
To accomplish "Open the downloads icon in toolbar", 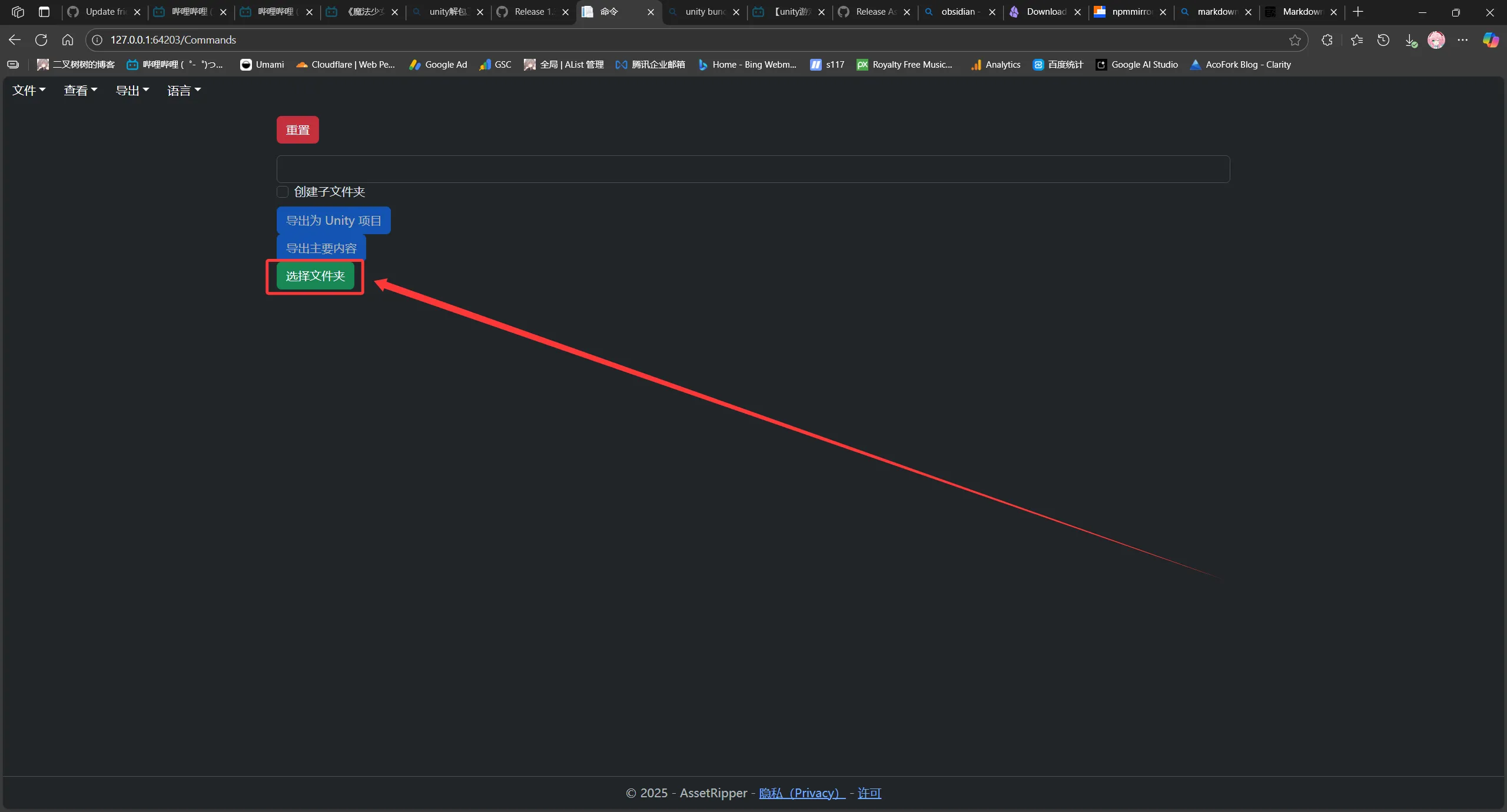I will pyautogui.click(x=1410, y=40).
